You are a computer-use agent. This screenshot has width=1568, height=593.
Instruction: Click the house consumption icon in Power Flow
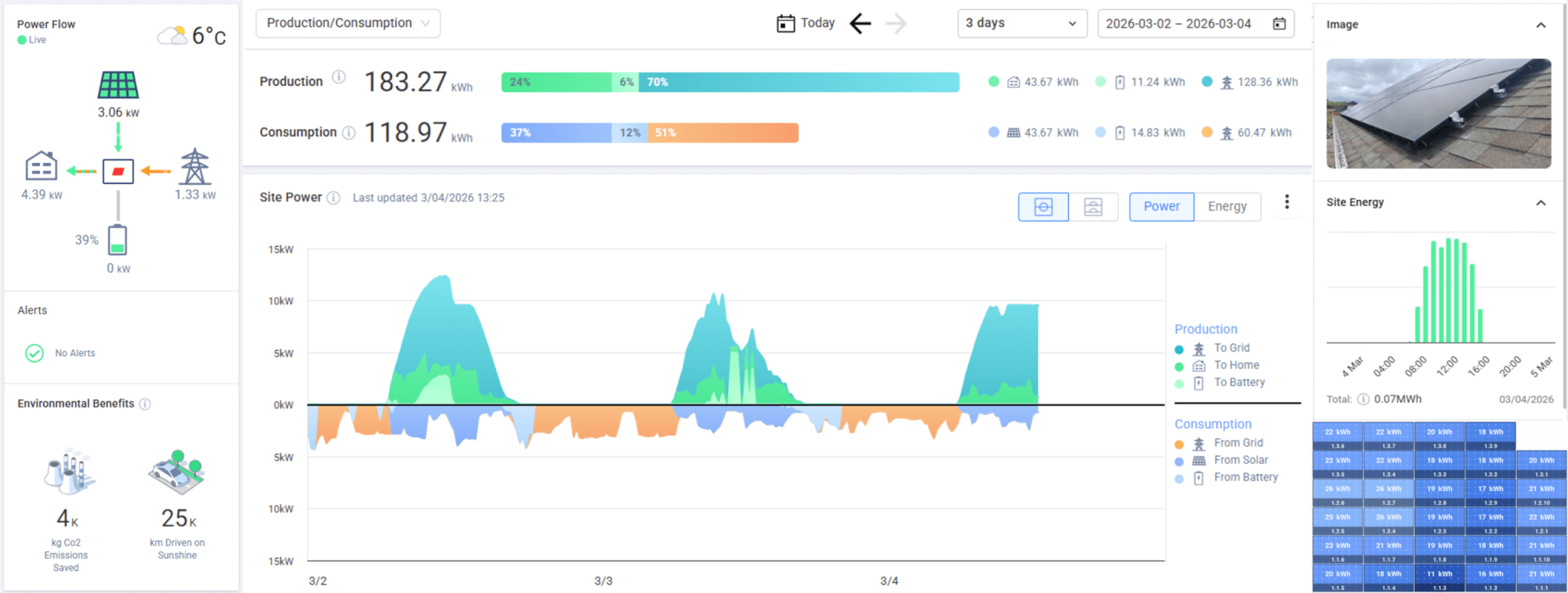[41, 165]
